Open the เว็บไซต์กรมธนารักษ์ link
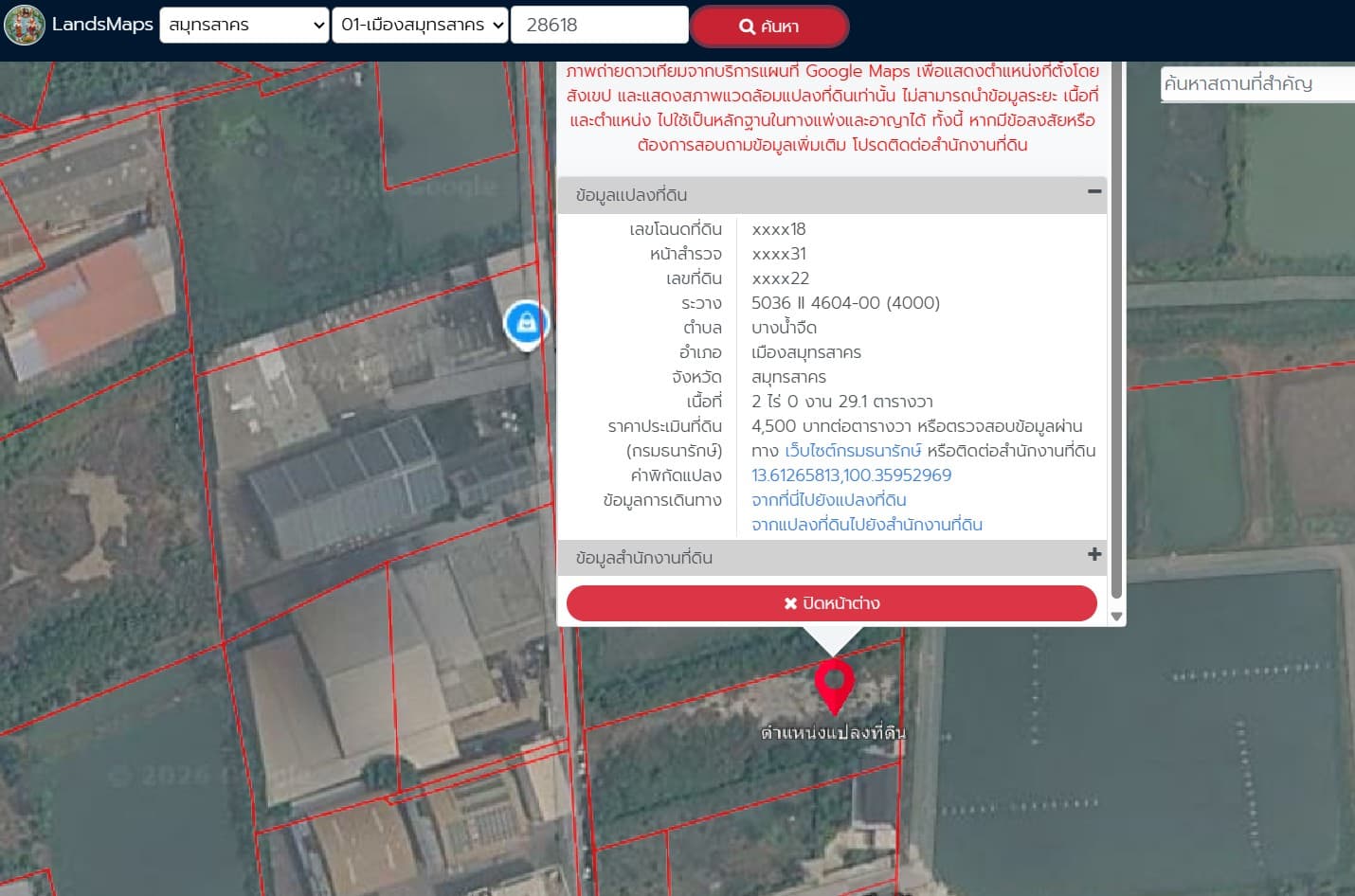 (x=853, y=451)
